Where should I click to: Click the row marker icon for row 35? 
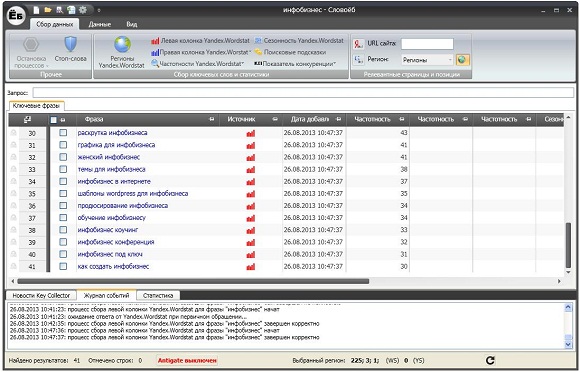[x=14, y=193]
